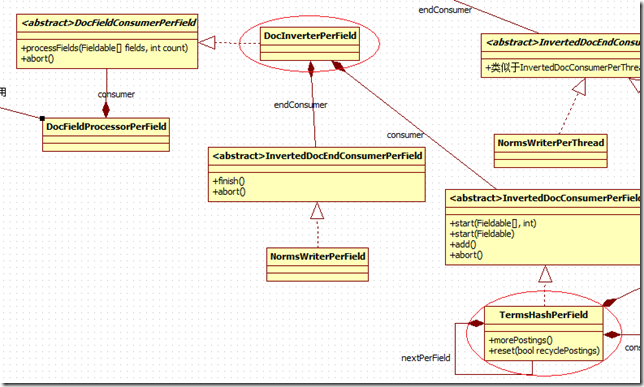
Task: Click the +abort() method in DocFieldConsumerPerField
Action: [x=37, y=59]
